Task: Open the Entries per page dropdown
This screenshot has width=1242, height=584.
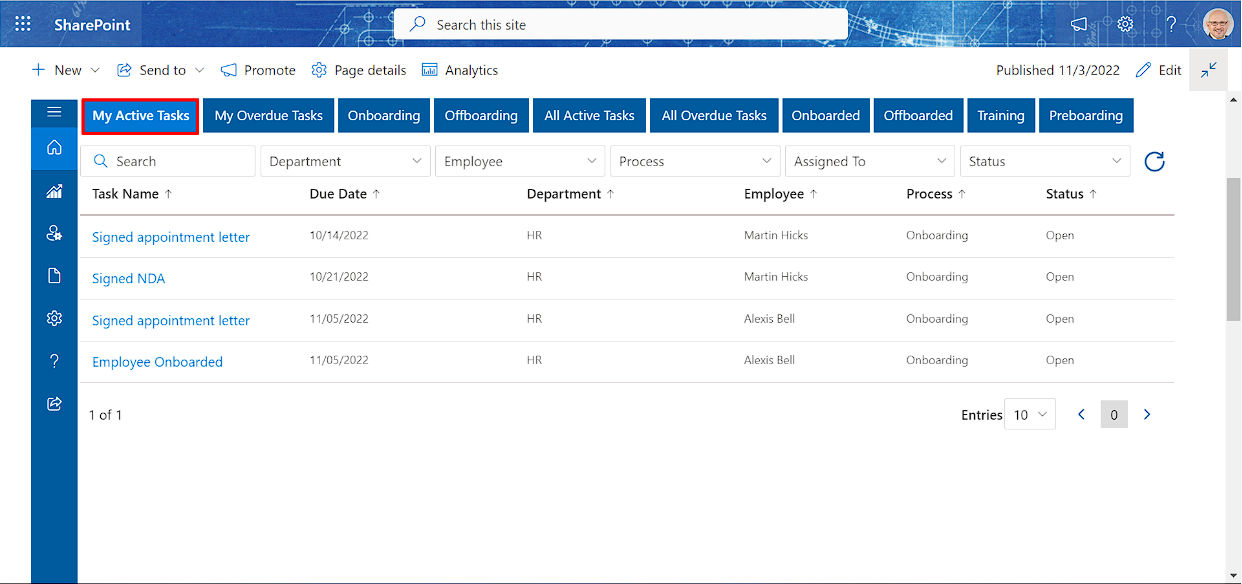Action: tap(1029, 414)
